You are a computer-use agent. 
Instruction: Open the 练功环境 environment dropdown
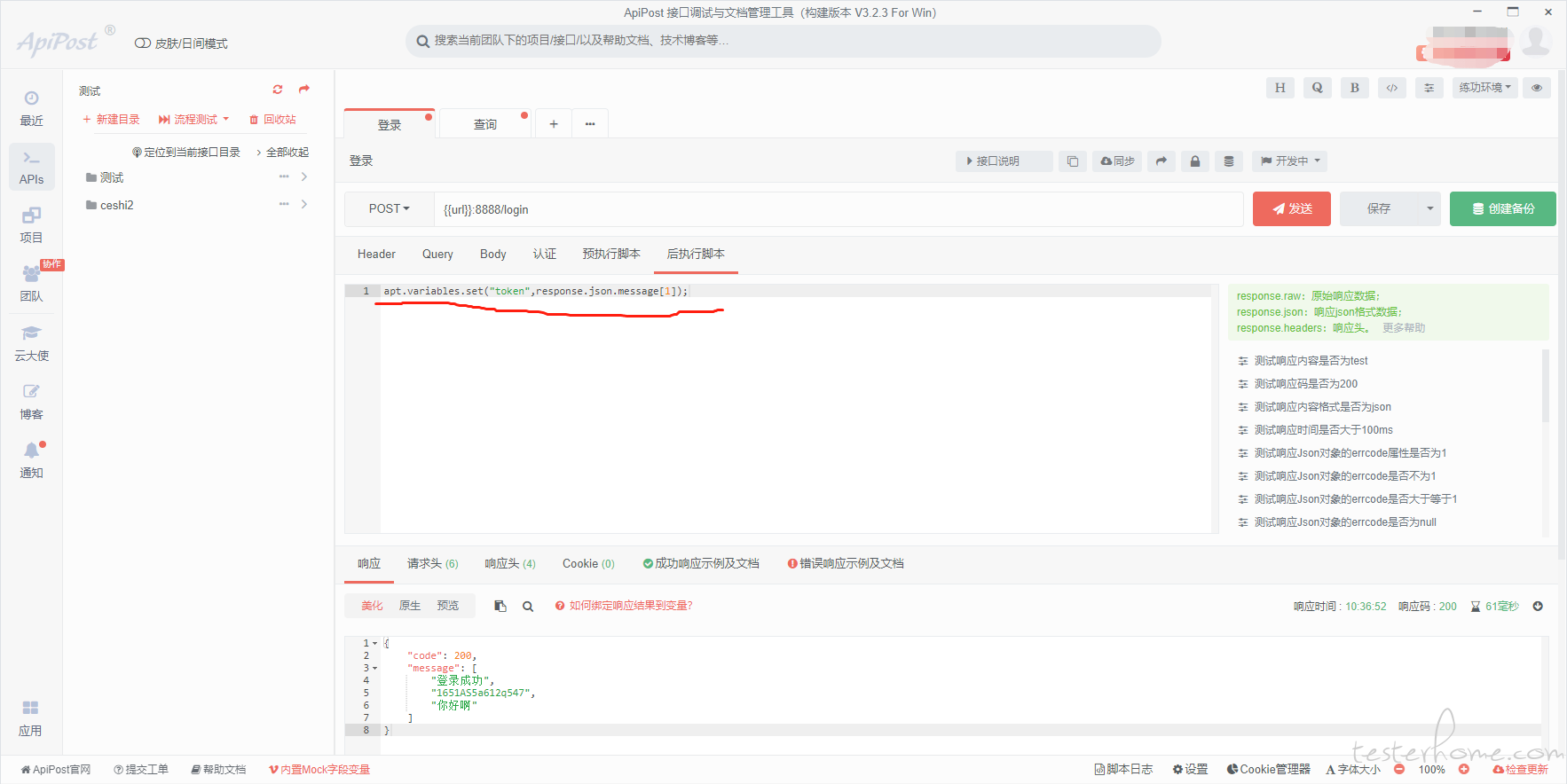pyautogui.click(x=1484, y=88)
